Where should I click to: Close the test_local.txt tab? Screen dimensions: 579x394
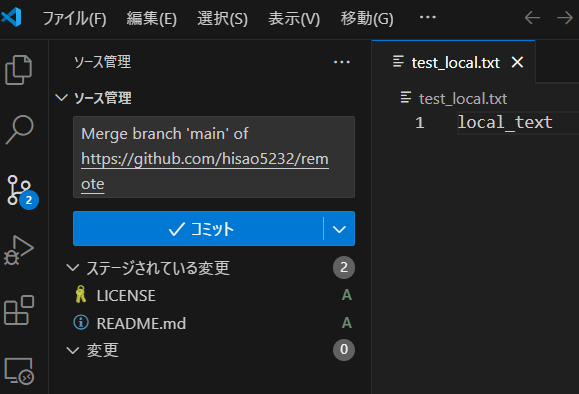(517, 62)
